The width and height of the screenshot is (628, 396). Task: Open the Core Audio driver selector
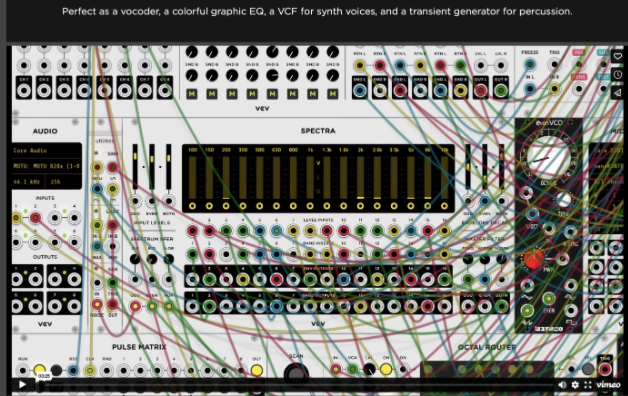(x=46, y=151)
